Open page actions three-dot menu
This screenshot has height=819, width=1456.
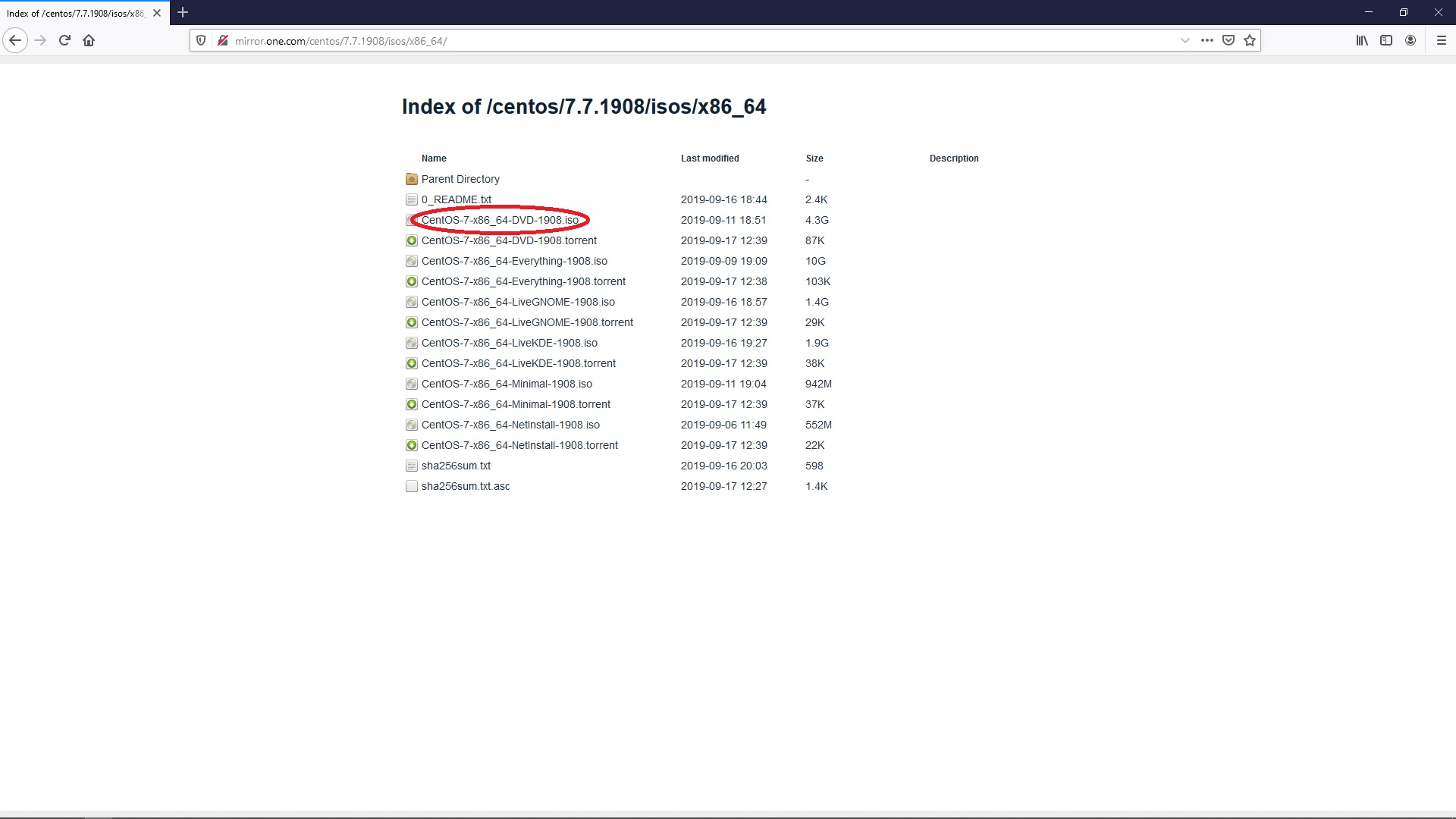[1207, 40]
